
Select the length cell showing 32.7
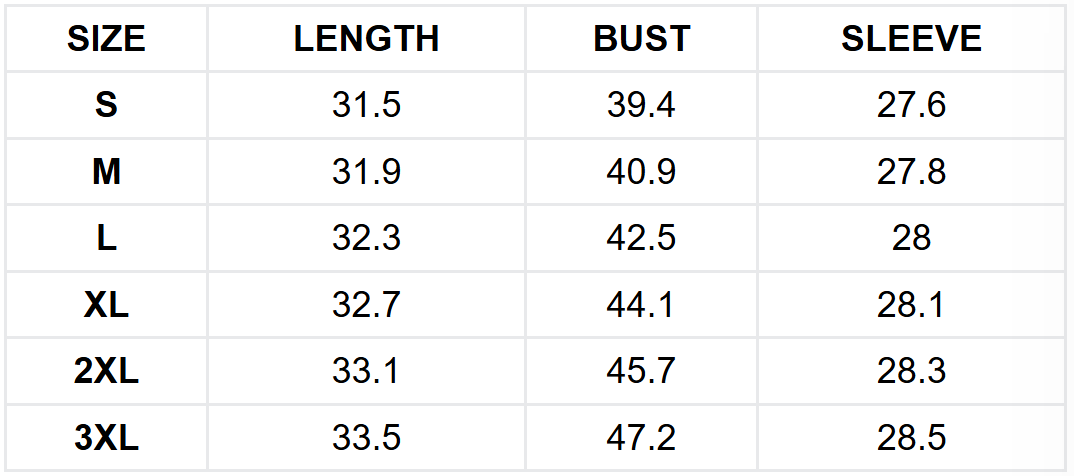click(x=366, y=305)
